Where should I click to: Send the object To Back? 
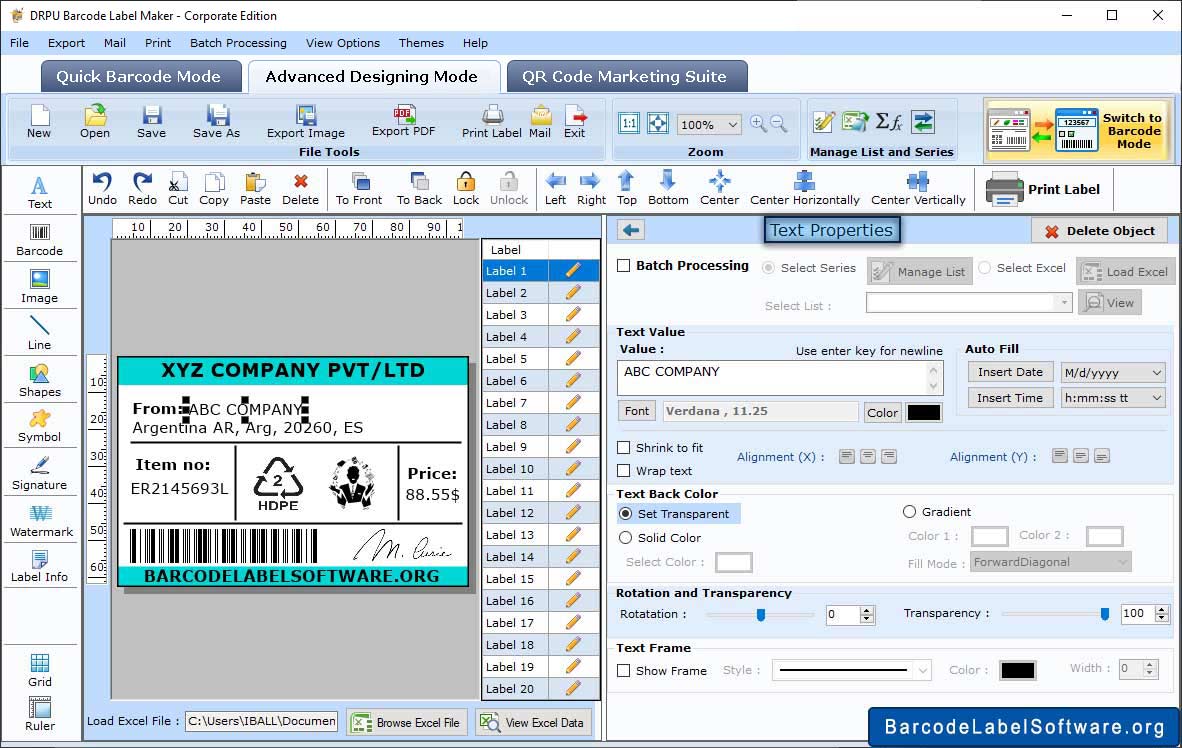[419, 189]
